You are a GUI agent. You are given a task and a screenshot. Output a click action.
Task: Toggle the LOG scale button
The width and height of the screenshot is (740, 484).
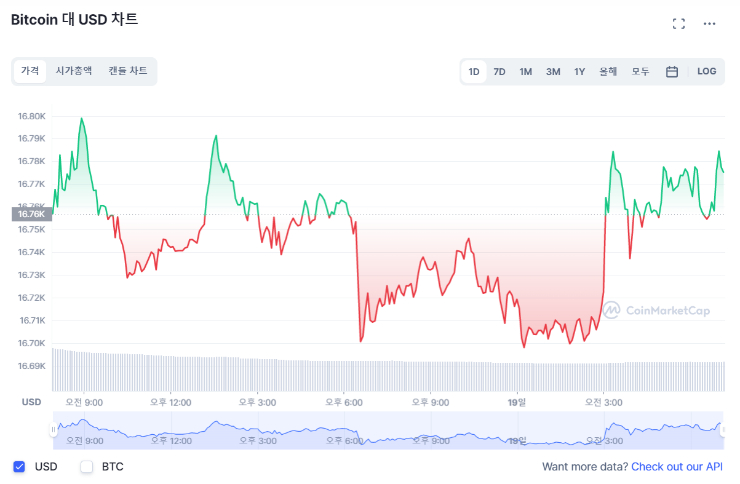(x=707, y=71)
